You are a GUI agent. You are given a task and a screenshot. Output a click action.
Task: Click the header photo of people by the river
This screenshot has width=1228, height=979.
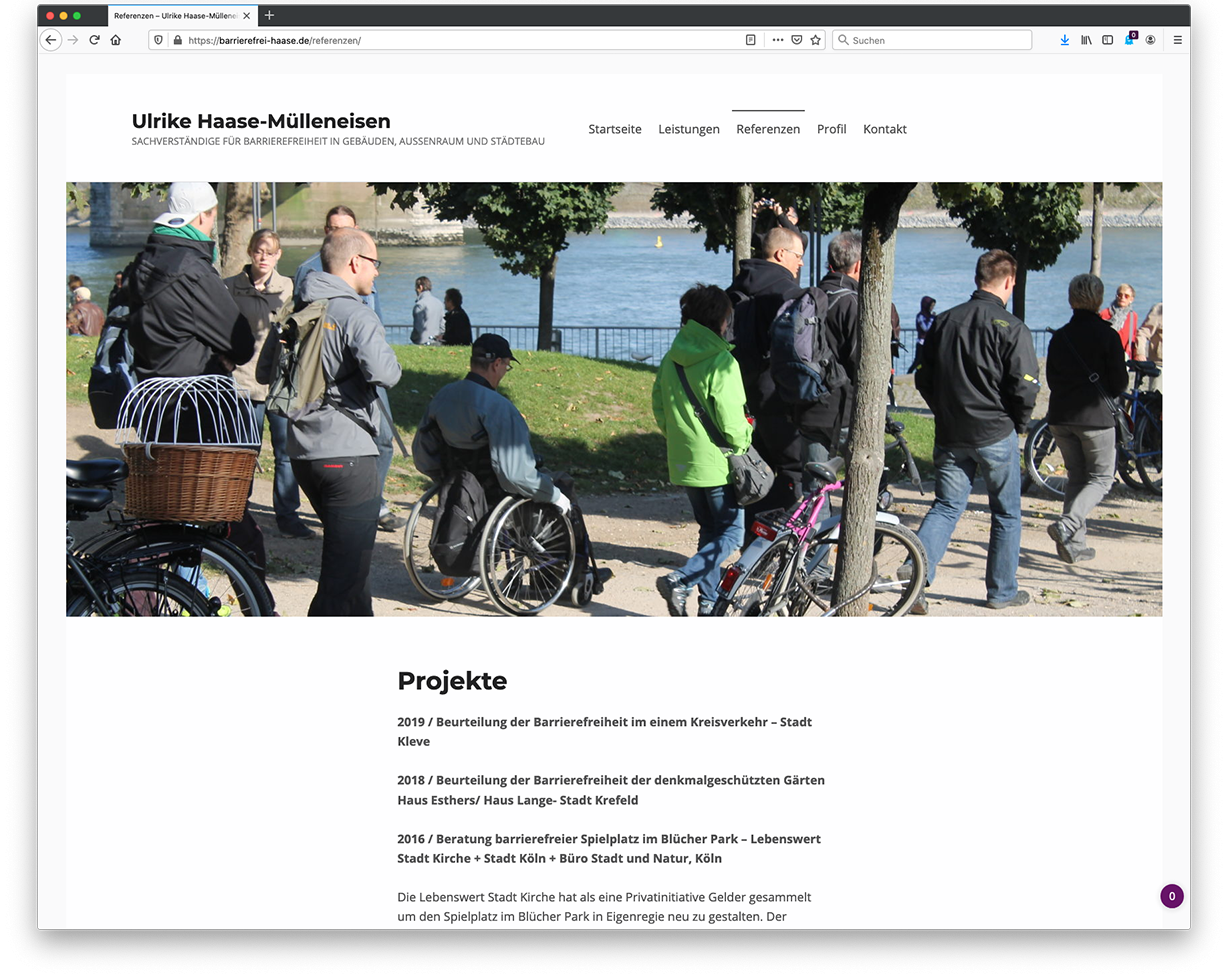[614, 399]
